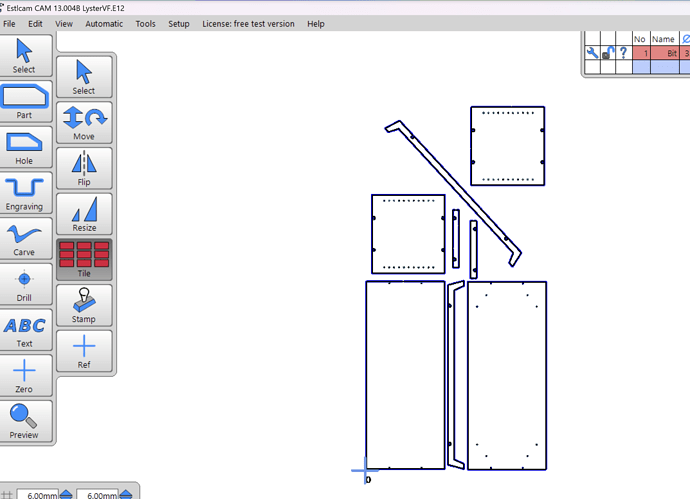Select tool number 1 cell

click(x=641, y=53)
